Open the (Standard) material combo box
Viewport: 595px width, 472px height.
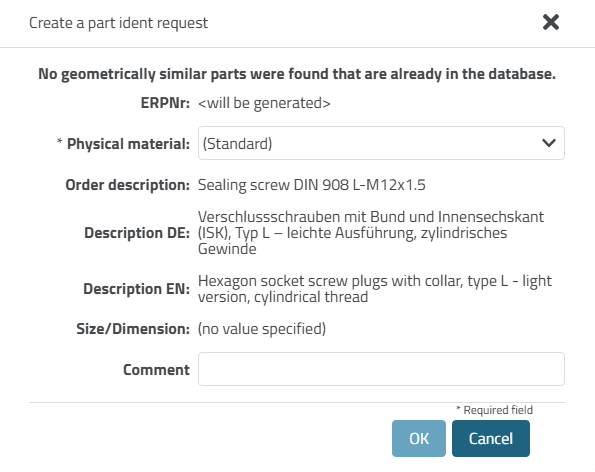tap(381, 143)
